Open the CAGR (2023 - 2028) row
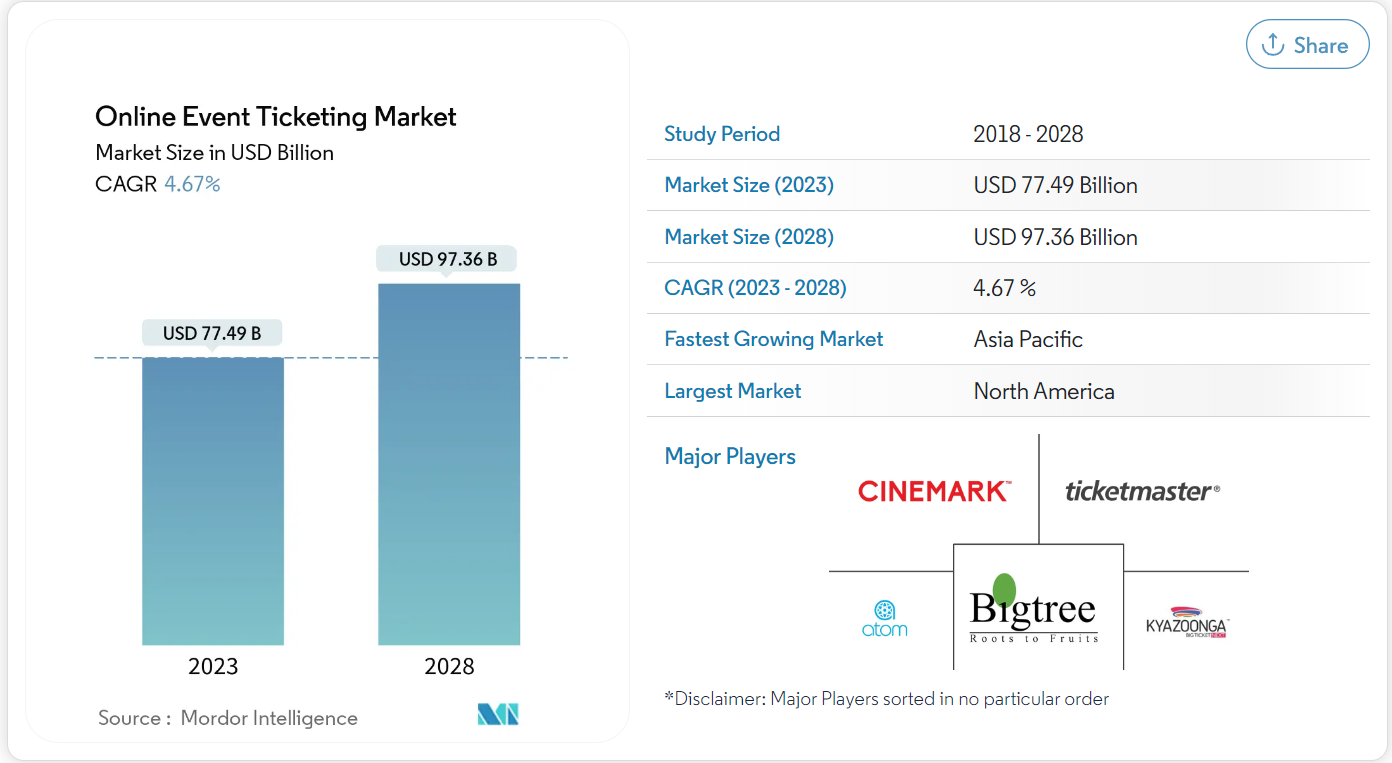The image size is (1392, 763). click(x=755, y=287)
